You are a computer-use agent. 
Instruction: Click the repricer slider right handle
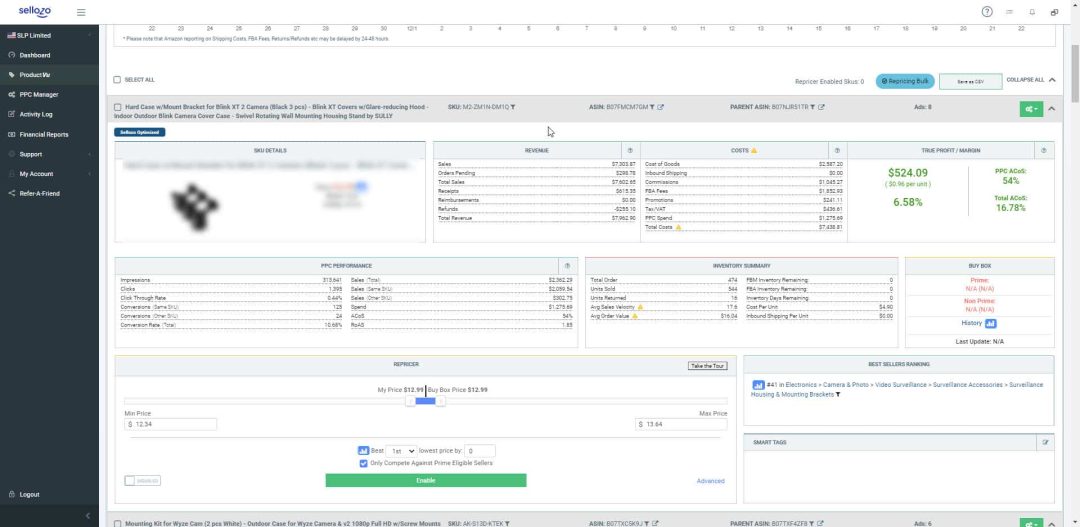pyautogui.click(x=441, y=401)
